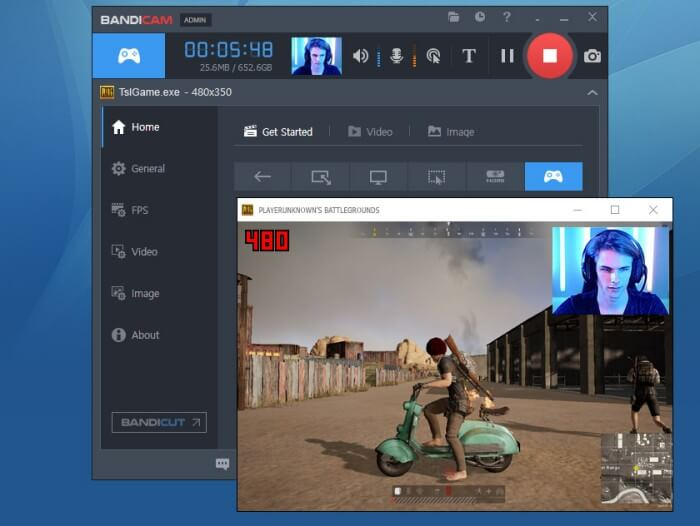Open the FPS settings section
Image resolution: width=700 pixels, height=526 pixels.
[159, 210]
